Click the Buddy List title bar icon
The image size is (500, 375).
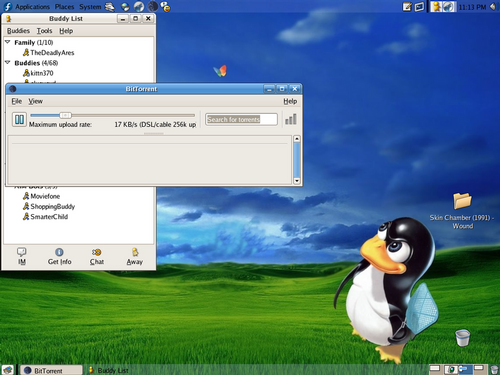coord(8,19)
